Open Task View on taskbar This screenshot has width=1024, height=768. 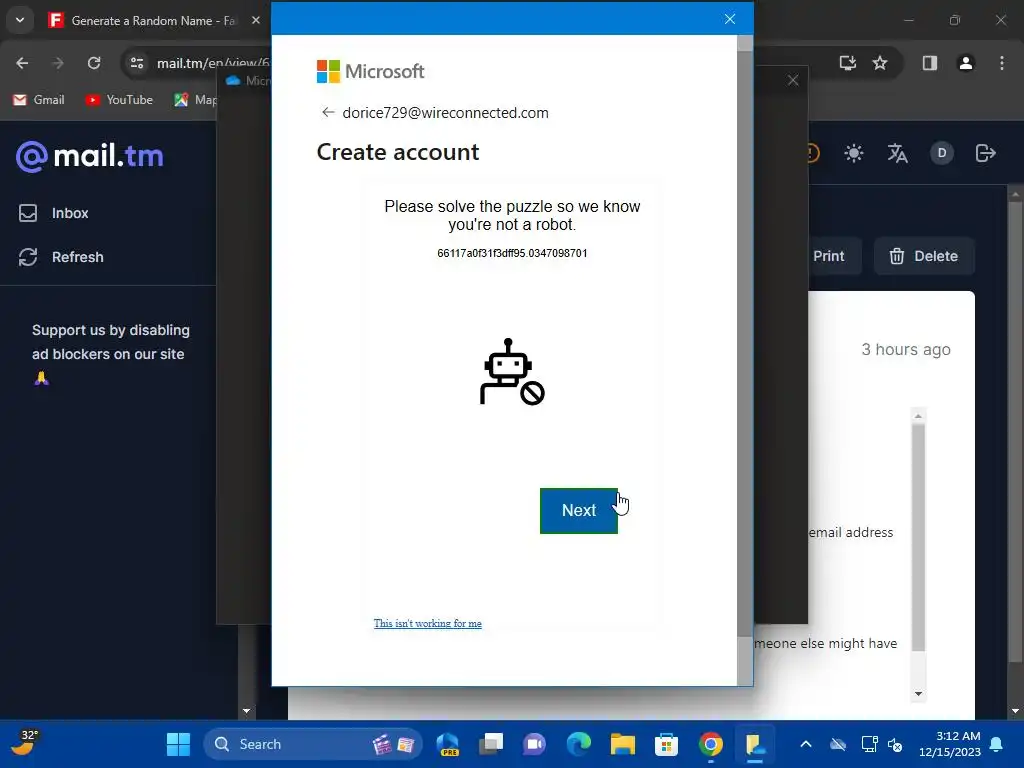491,744
